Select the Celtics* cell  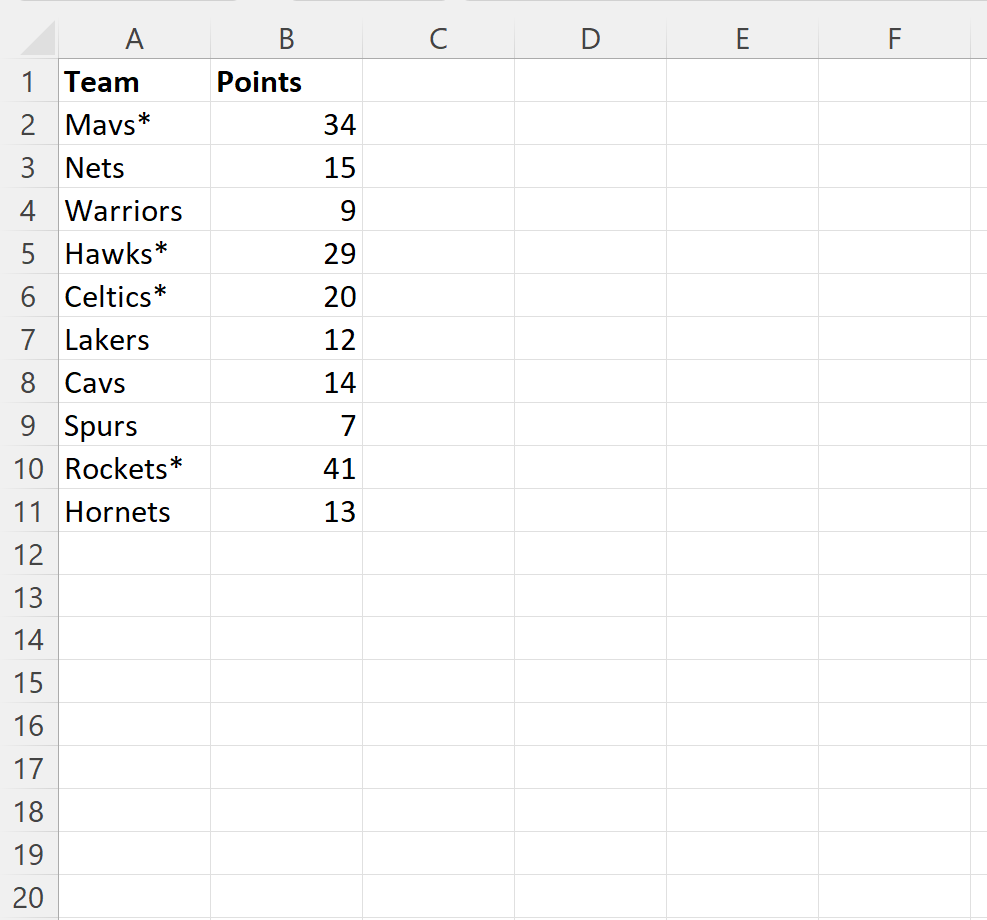pos(134,297)
